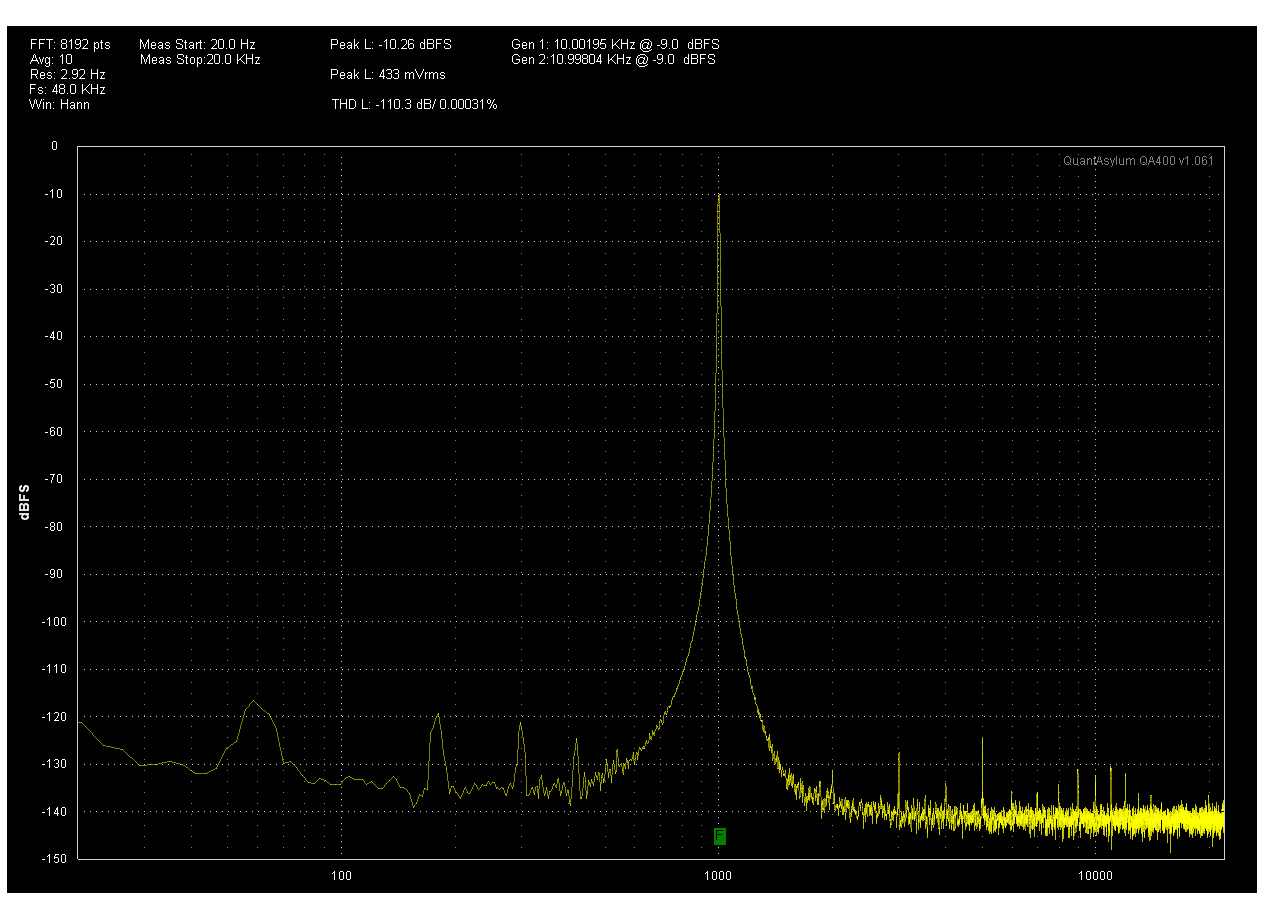
Task: Click the 100 label on the frequency axis
Action: click(x=342, y=877)
